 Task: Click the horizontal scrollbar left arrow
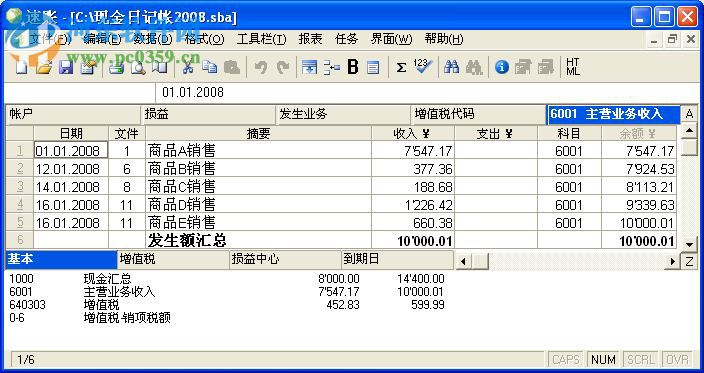pyautogui.click(x=463, y=261)
